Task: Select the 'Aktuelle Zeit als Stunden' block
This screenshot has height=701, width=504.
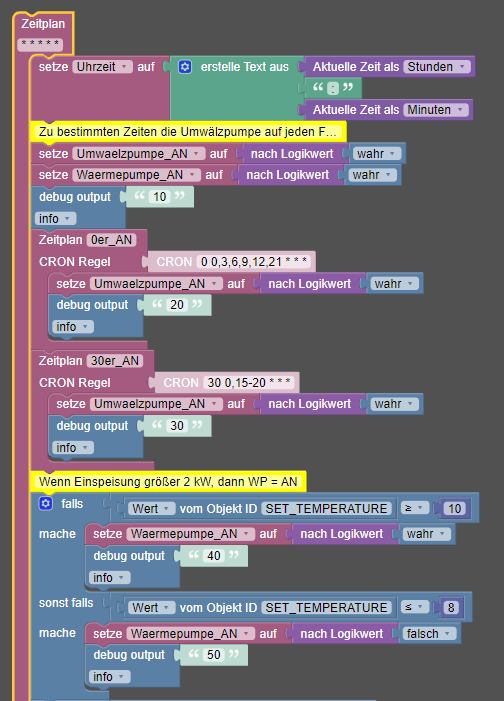Action: point(356,67)
